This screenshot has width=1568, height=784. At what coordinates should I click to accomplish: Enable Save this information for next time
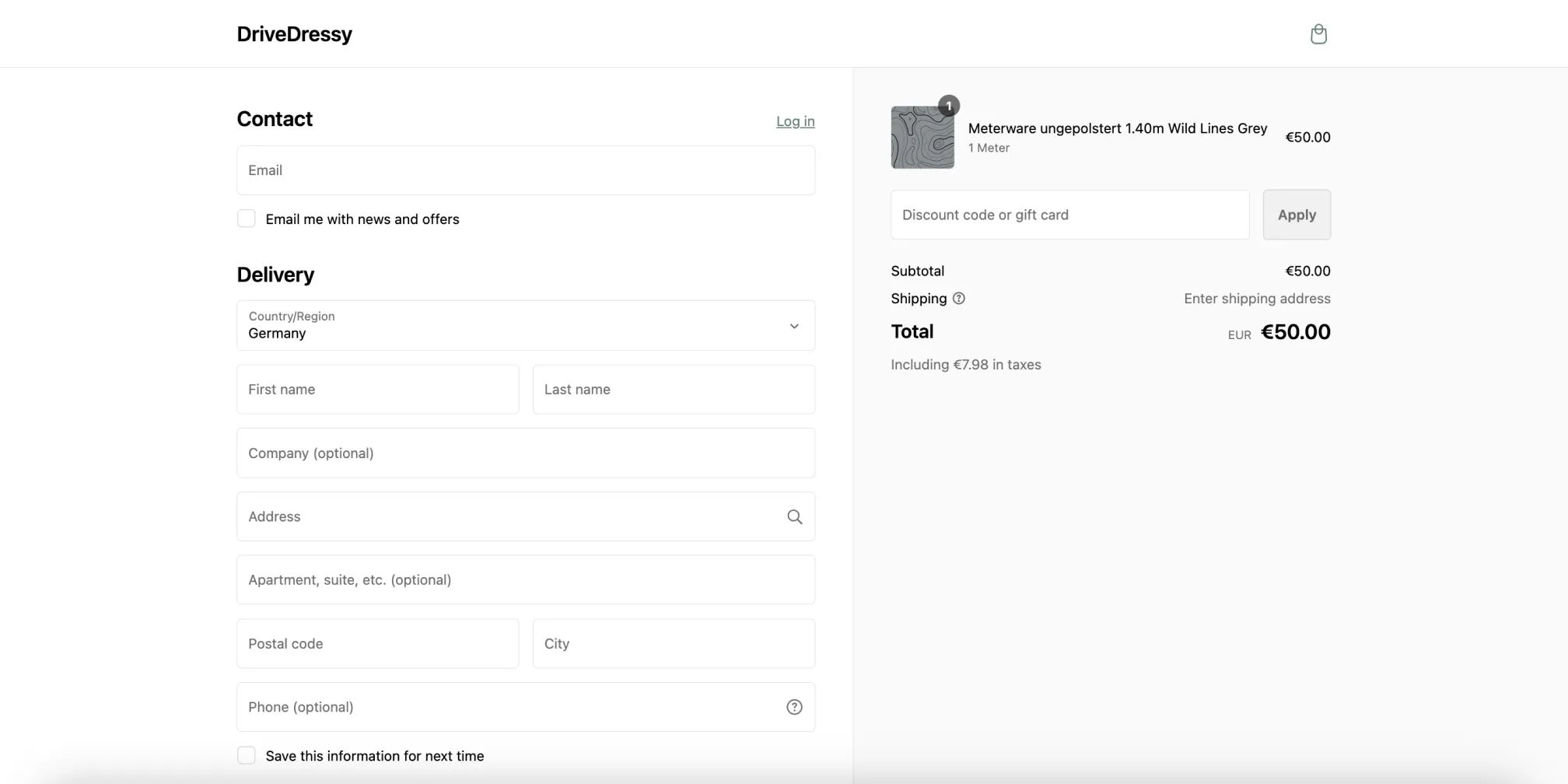[x=247, y=755]
